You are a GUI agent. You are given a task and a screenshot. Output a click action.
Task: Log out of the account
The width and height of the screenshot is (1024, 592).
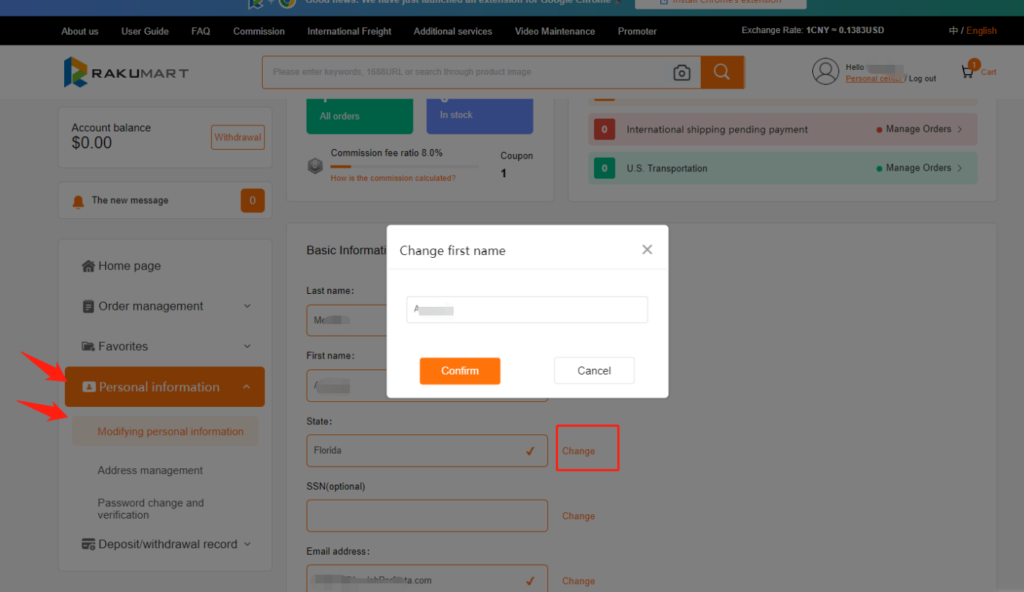[x=922, y=78]
